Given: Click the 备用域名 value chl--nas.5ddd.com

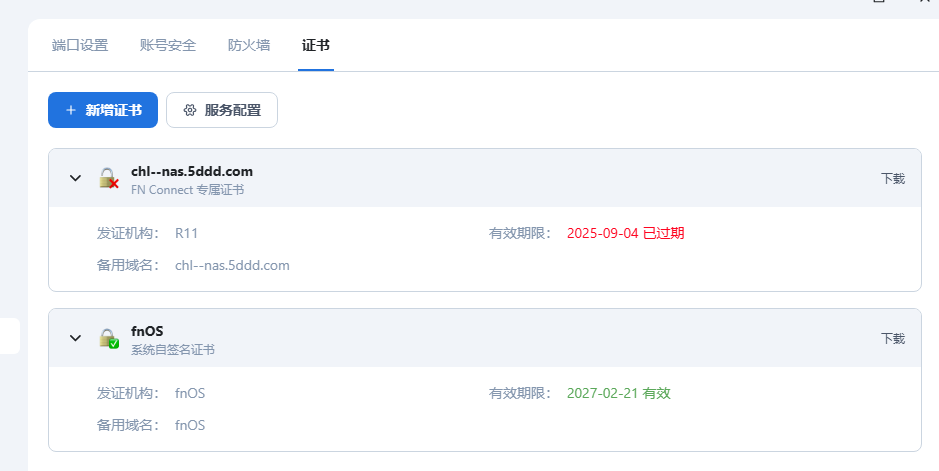Looking at the screenshot, I should (x=232, y=265).
